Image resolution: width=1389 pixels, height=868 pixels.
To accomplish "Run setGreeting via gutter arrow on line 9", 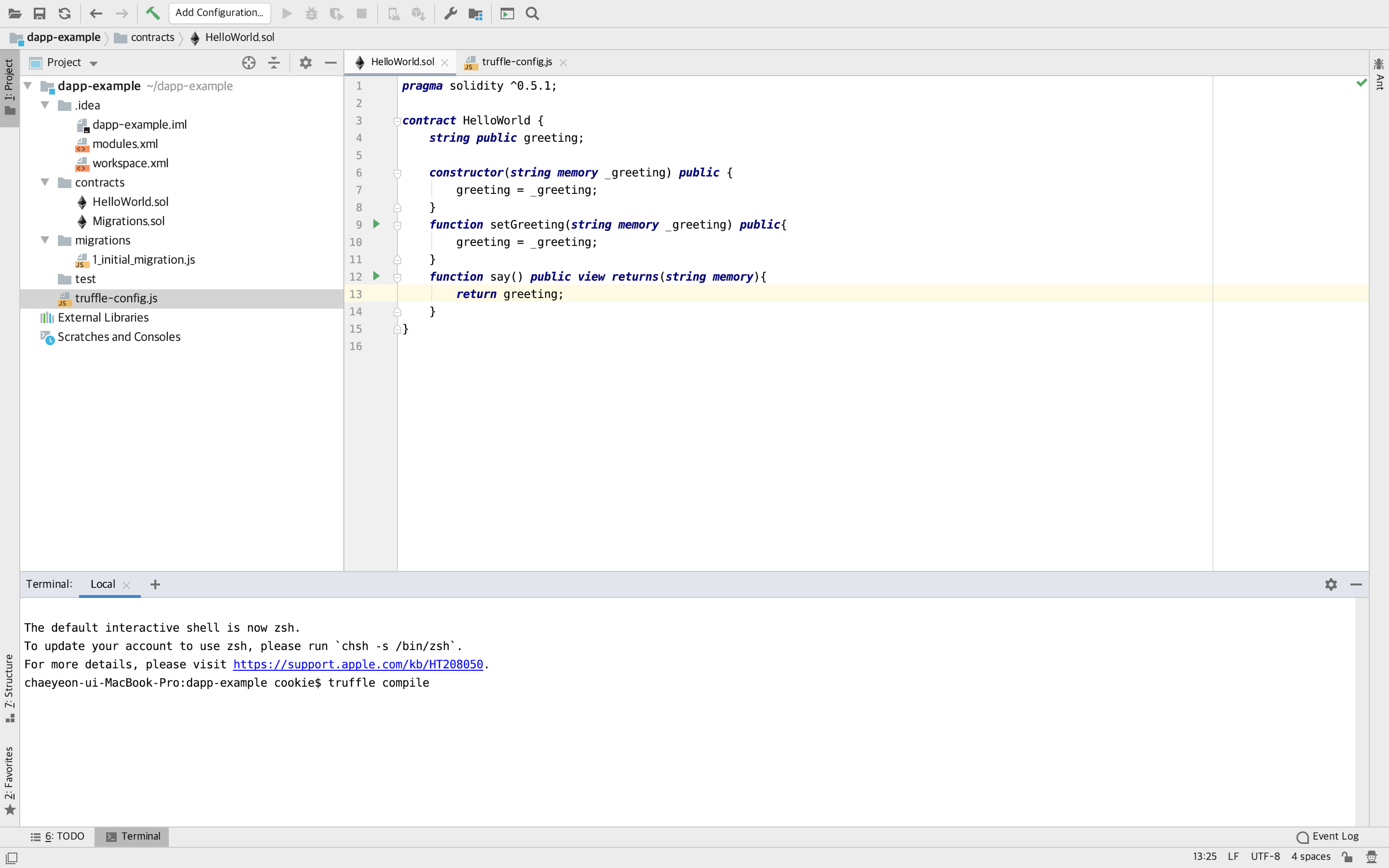I will pos(377,224).
